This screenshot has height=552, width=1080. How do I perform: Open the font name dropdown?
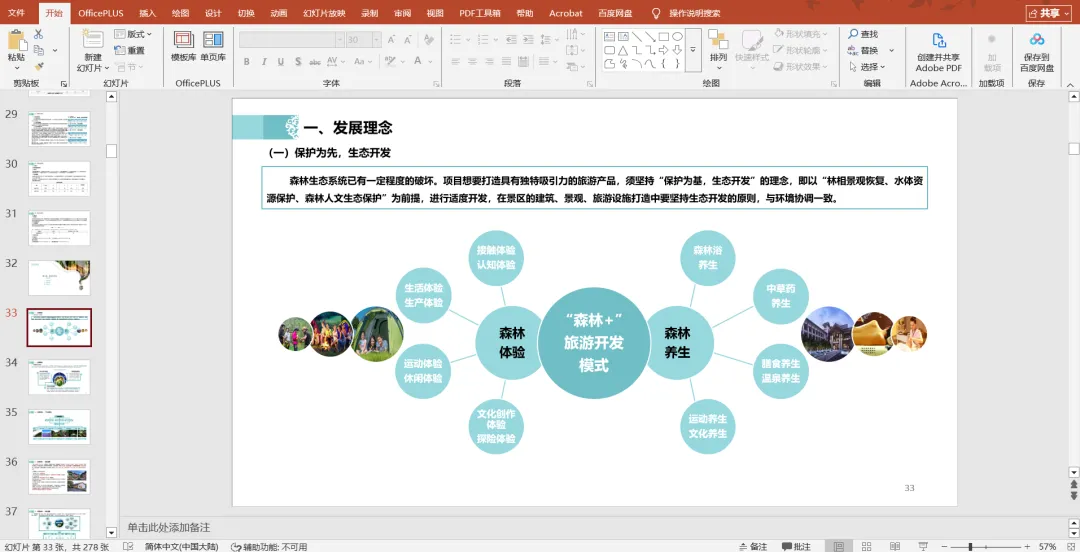point(340,40)
